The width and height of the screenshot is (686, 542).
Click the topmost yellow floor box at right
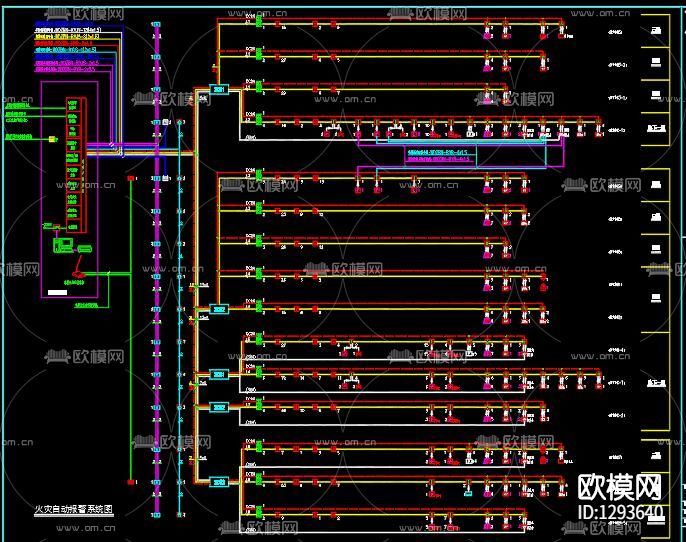pyautogui.click(x=655, y=33)
